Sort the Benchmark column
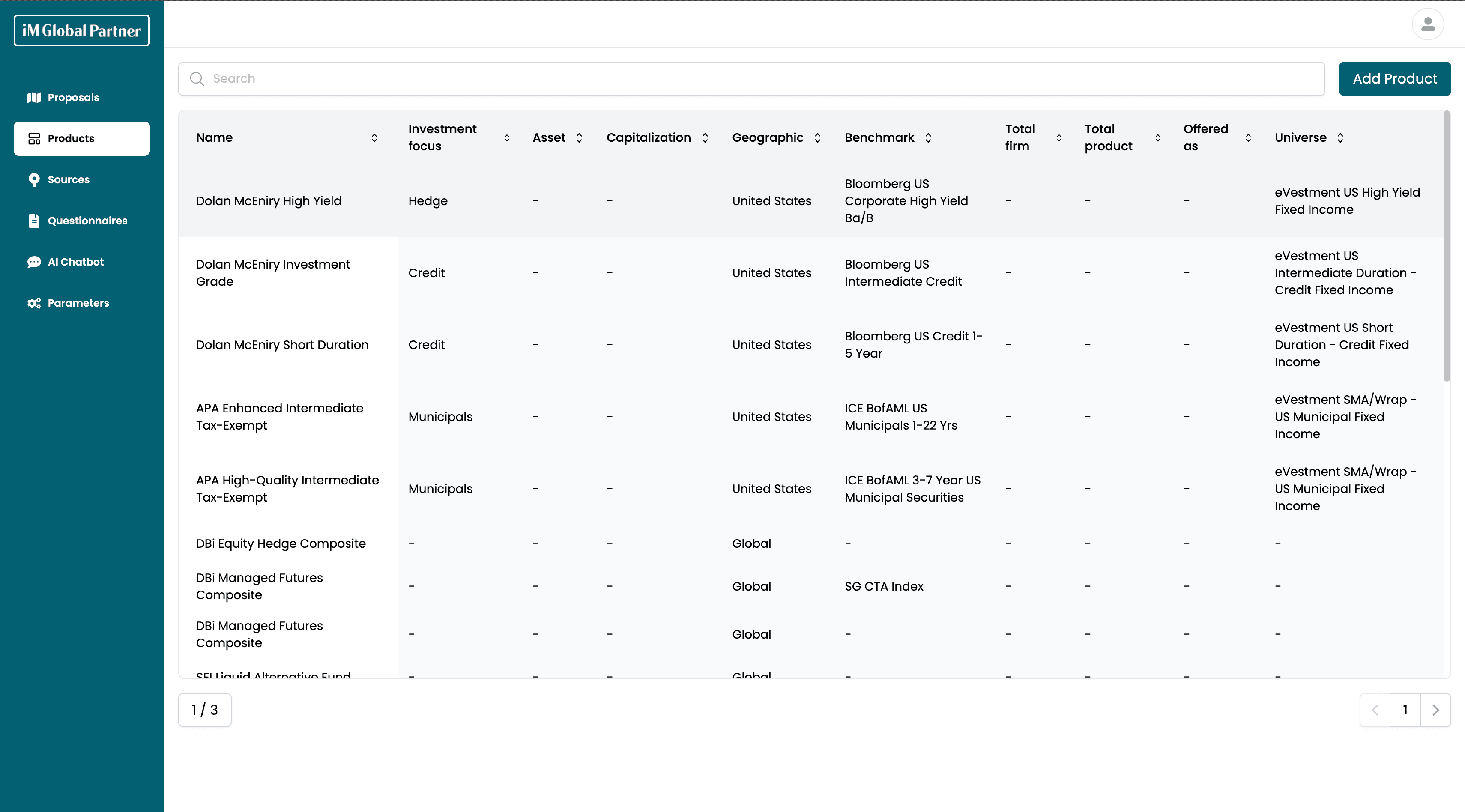The height and width of the screenshot is (812, 1465). (x=928, y=137)
